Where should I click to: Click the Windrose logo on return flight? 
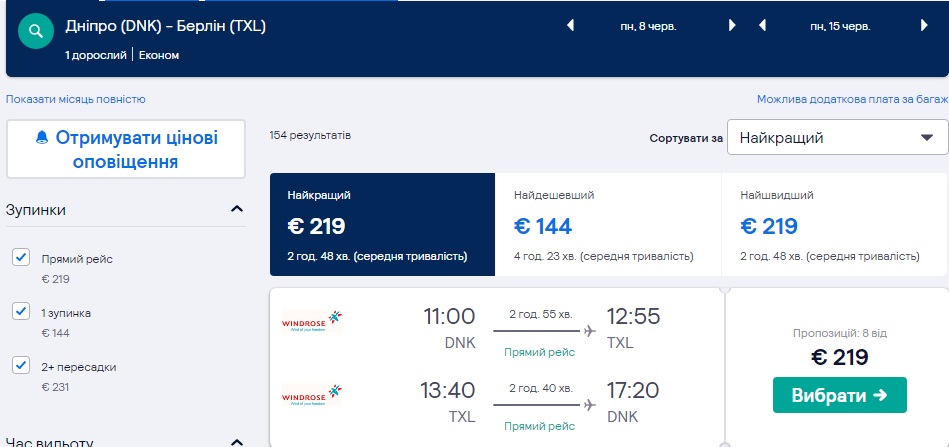312,394
